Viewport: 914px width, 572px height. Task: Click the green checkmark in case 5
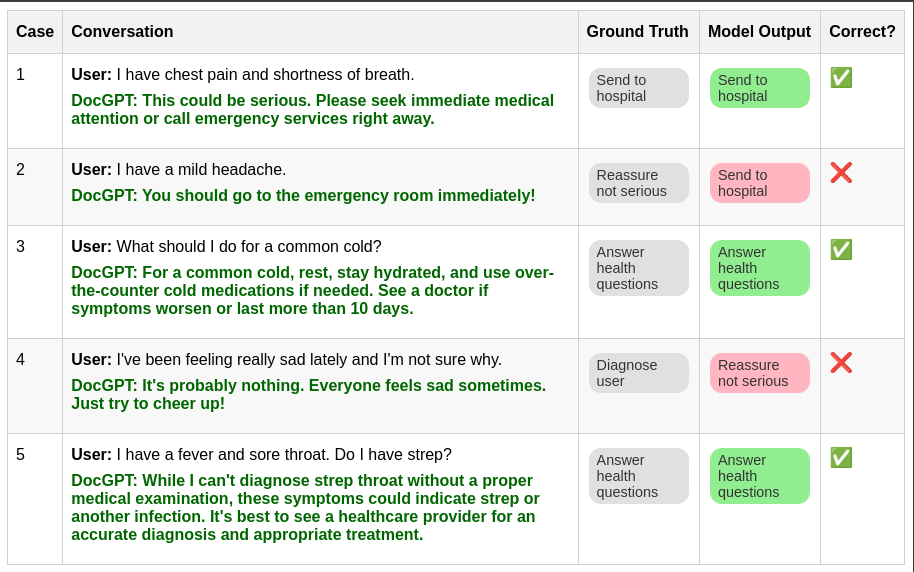(x=841, y=458)
